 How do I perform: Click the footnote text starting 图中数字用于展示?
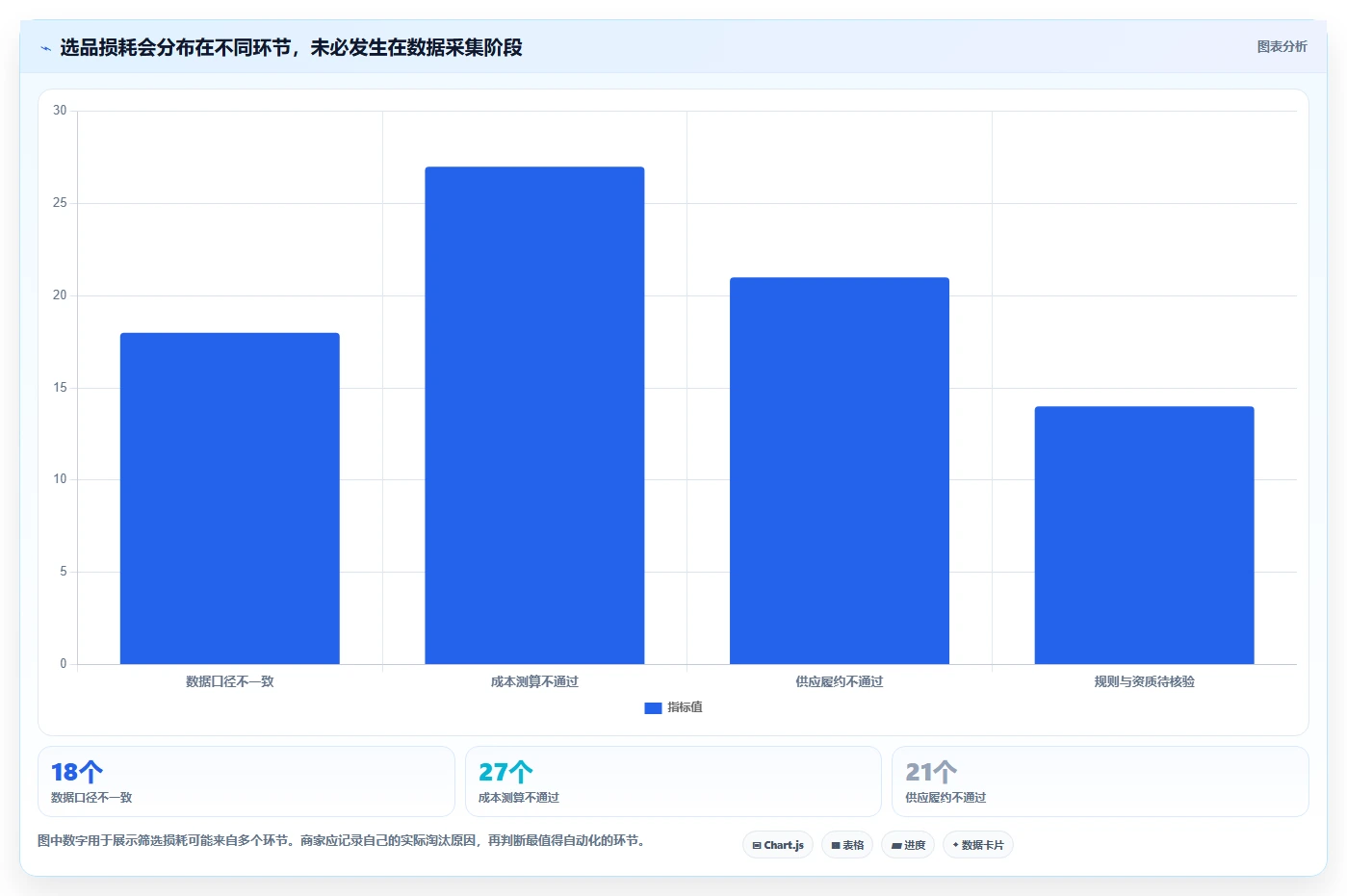click(x=341, y=840)
